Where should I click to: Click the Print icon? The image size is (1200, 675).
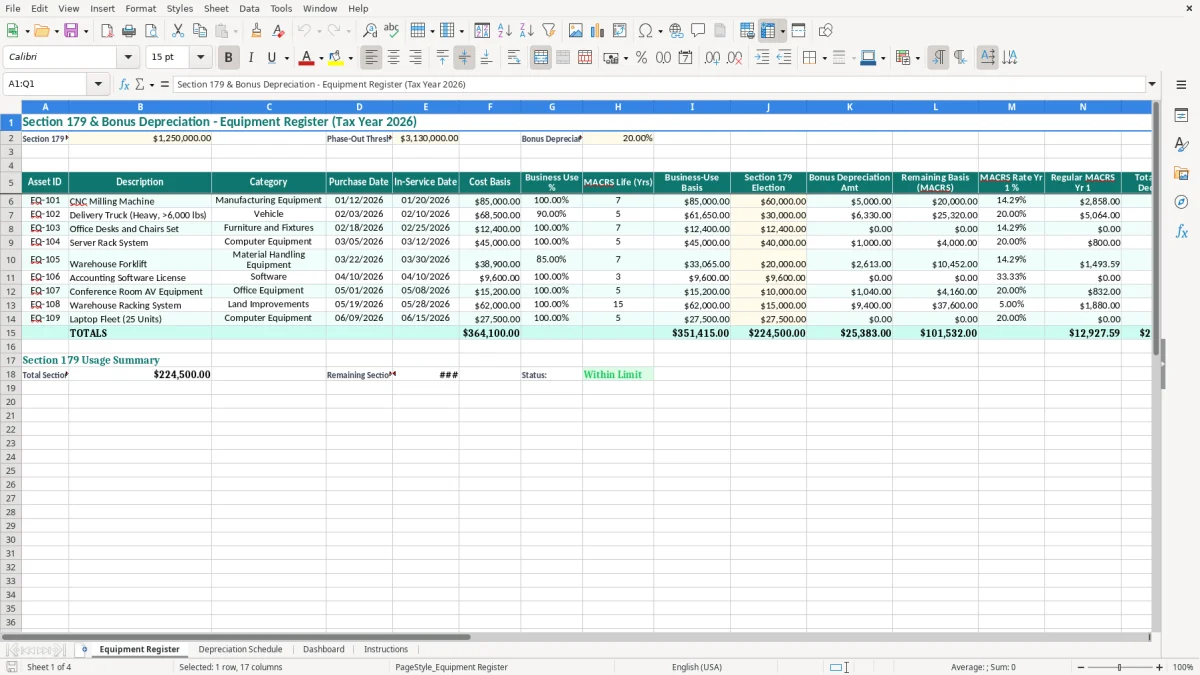[129, 31]
